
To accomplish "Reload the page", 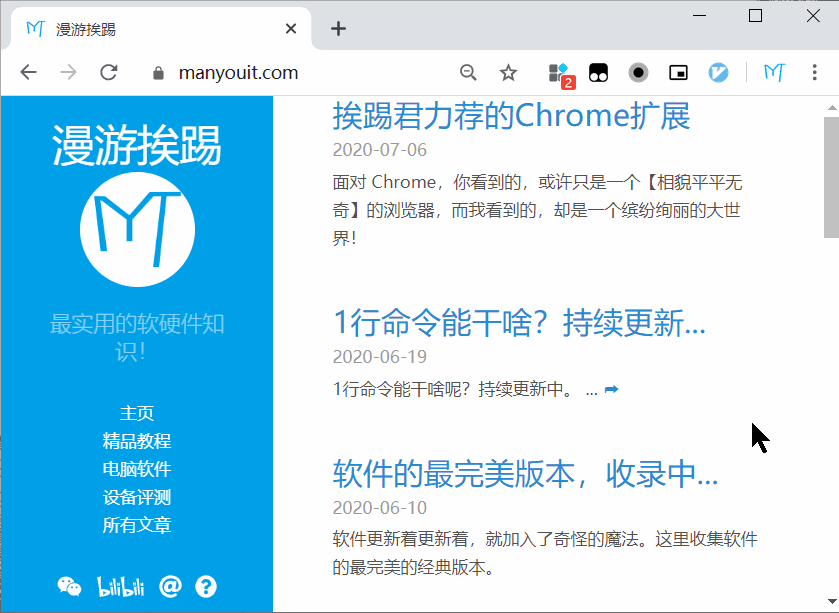I will point(108,72).
